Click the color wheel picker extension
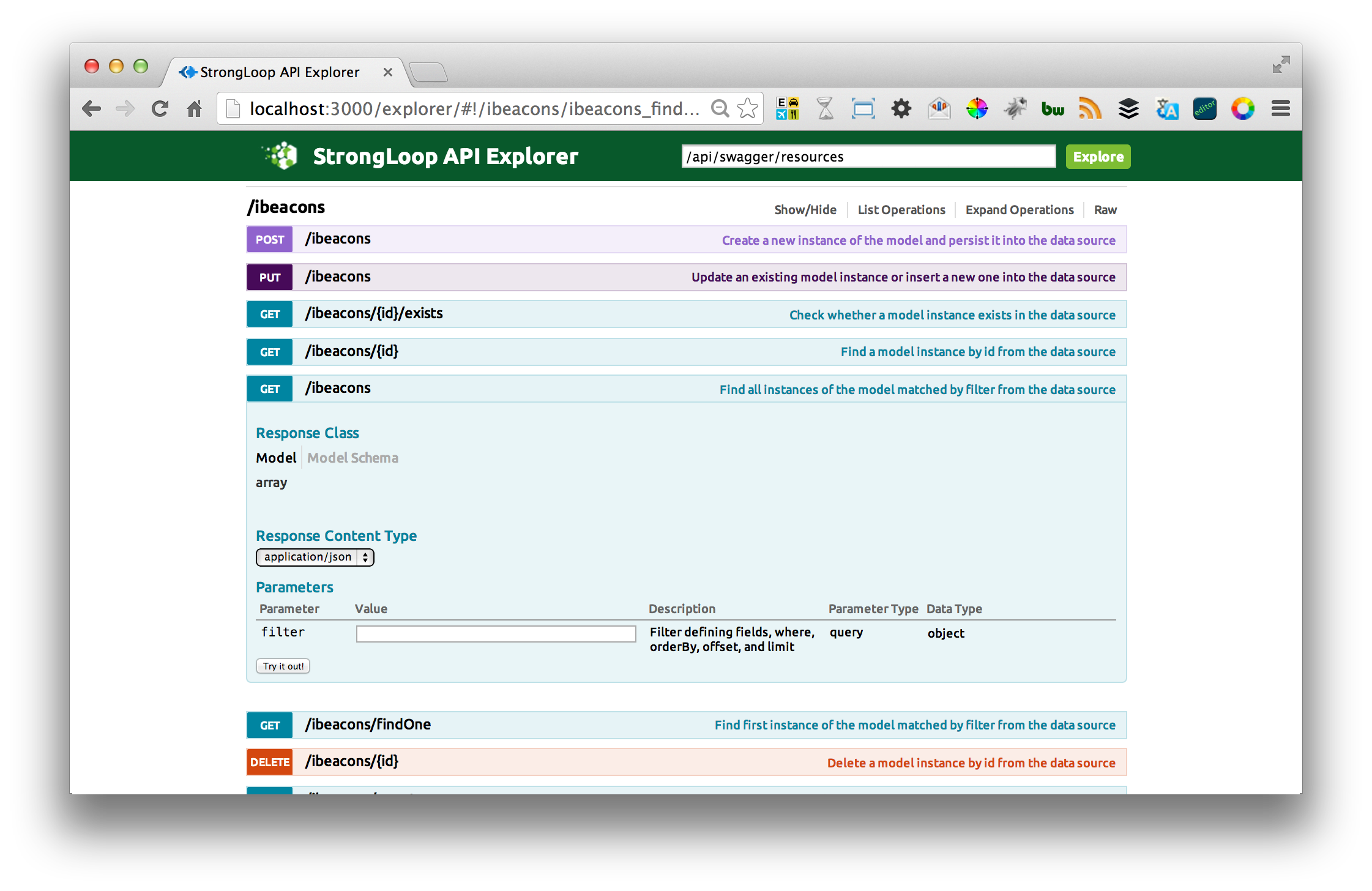 point(977,109)
